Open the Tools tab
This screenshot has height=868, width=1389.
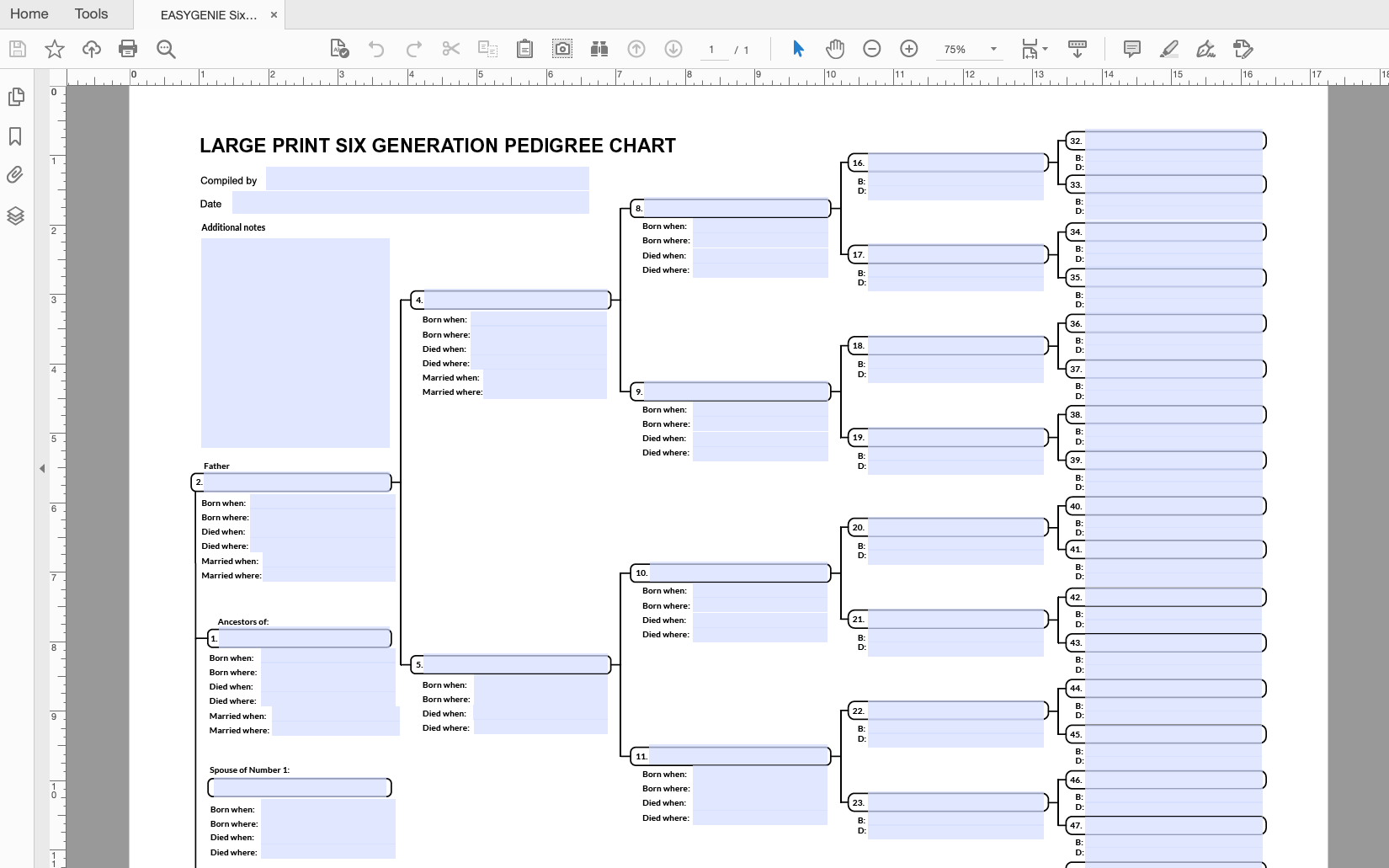(x=91, y=14)
